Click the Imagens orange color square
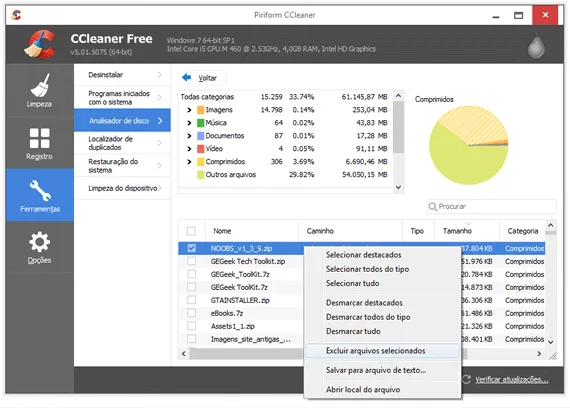 [x=201, y=110]
